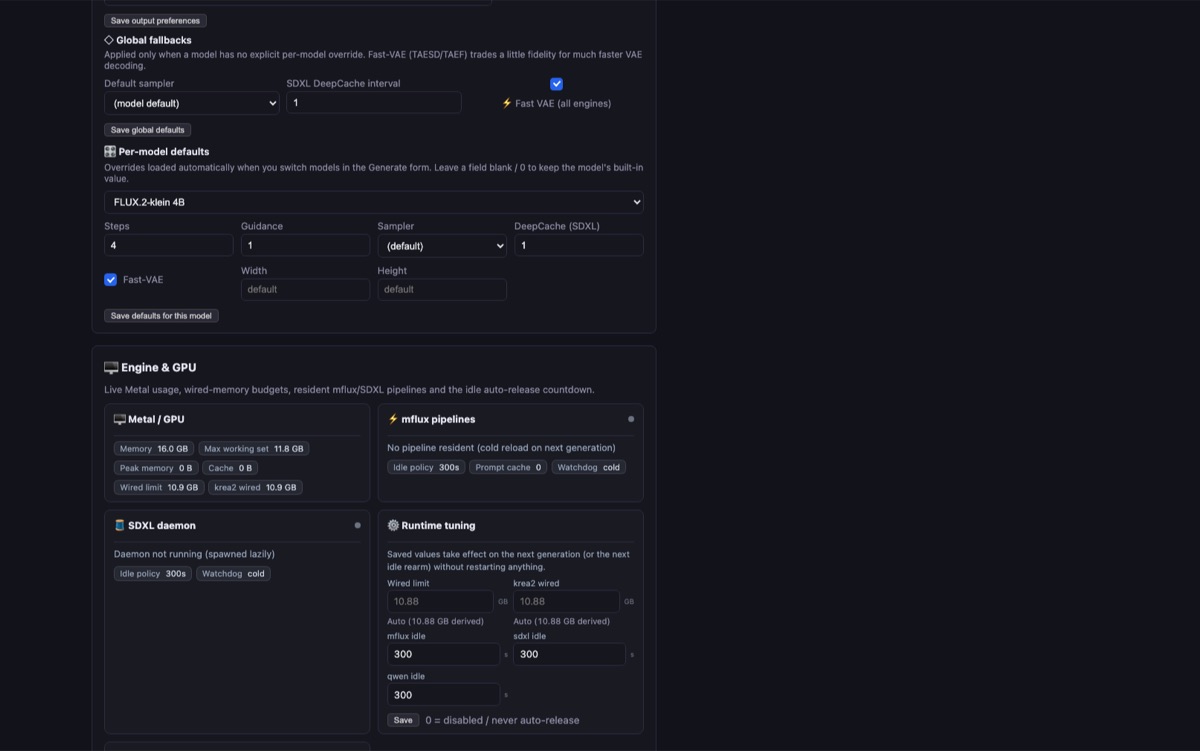Screen dimensions: 1200x751
Task: Focus the Height input field
Action: [x=442, y=289]
